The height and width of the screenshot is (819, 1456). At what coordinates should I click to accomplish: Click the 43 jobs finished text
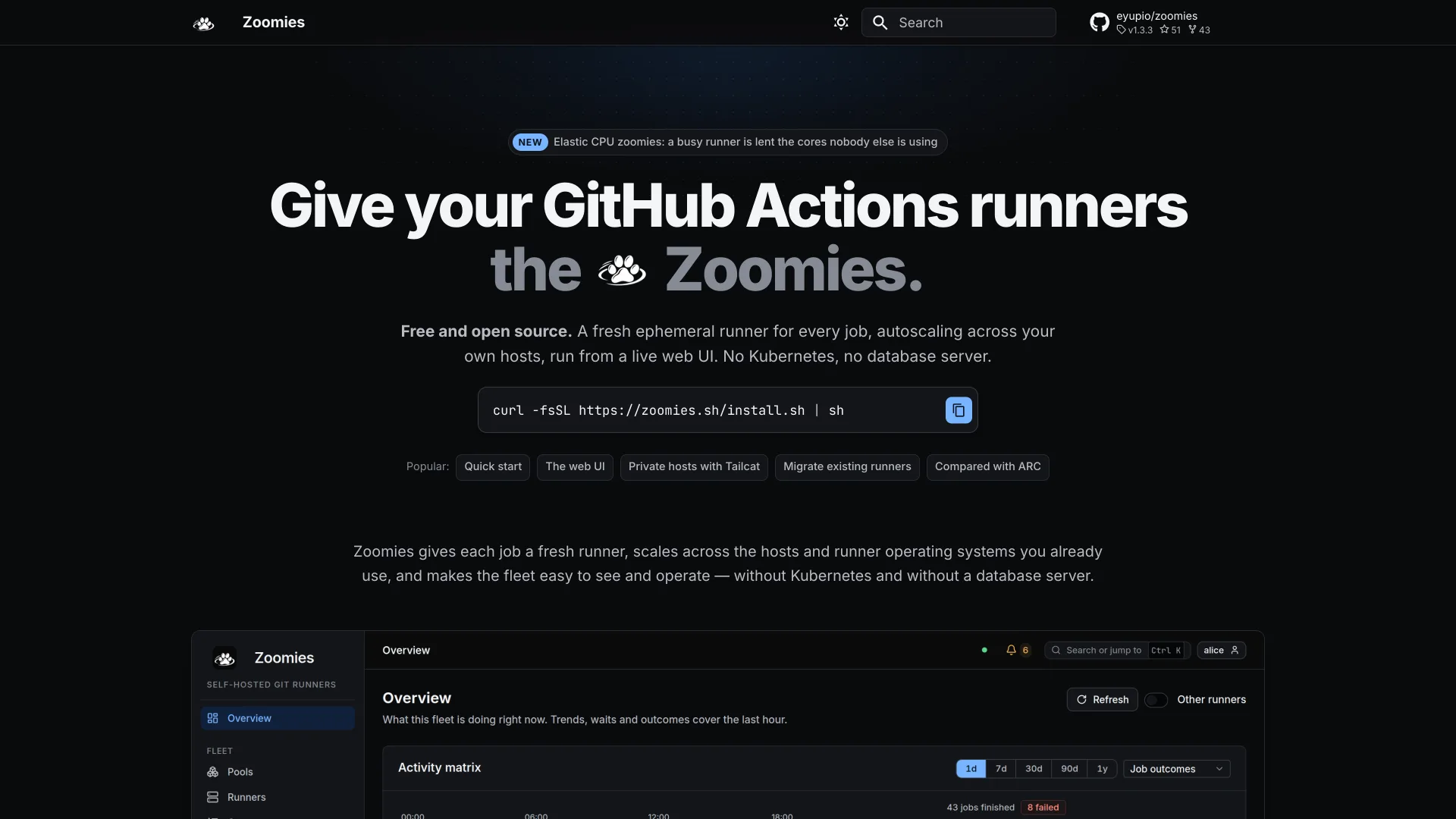click(981, 808)
